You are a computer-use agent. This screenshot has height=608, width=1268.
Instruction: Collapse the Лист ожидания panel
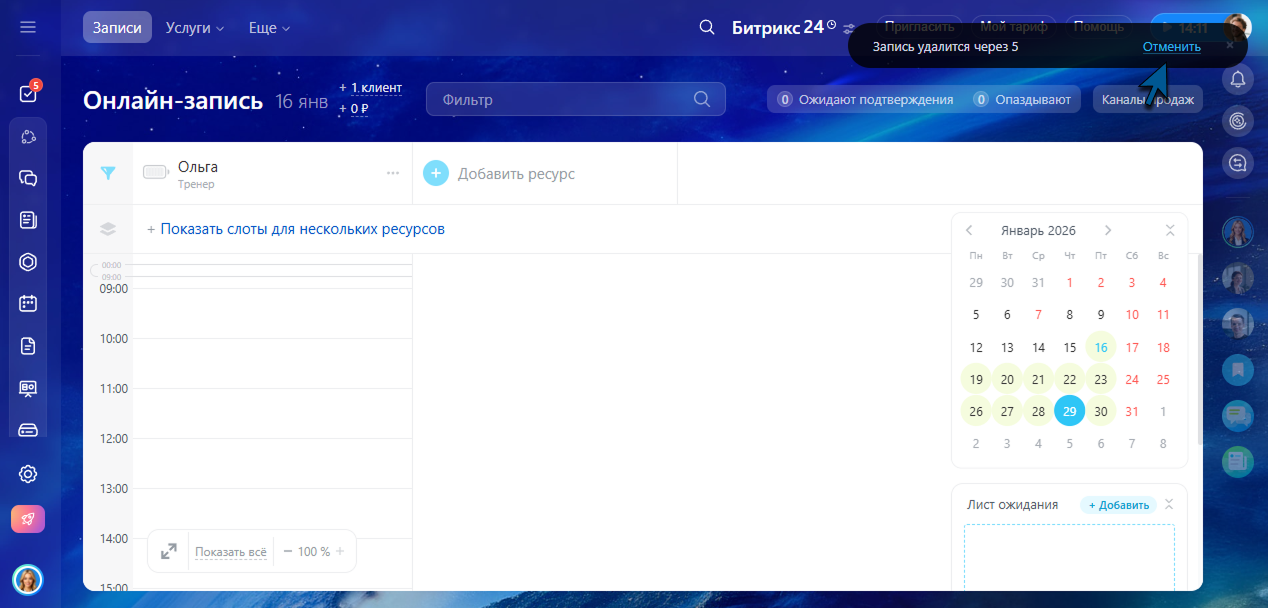[1169, 504]
